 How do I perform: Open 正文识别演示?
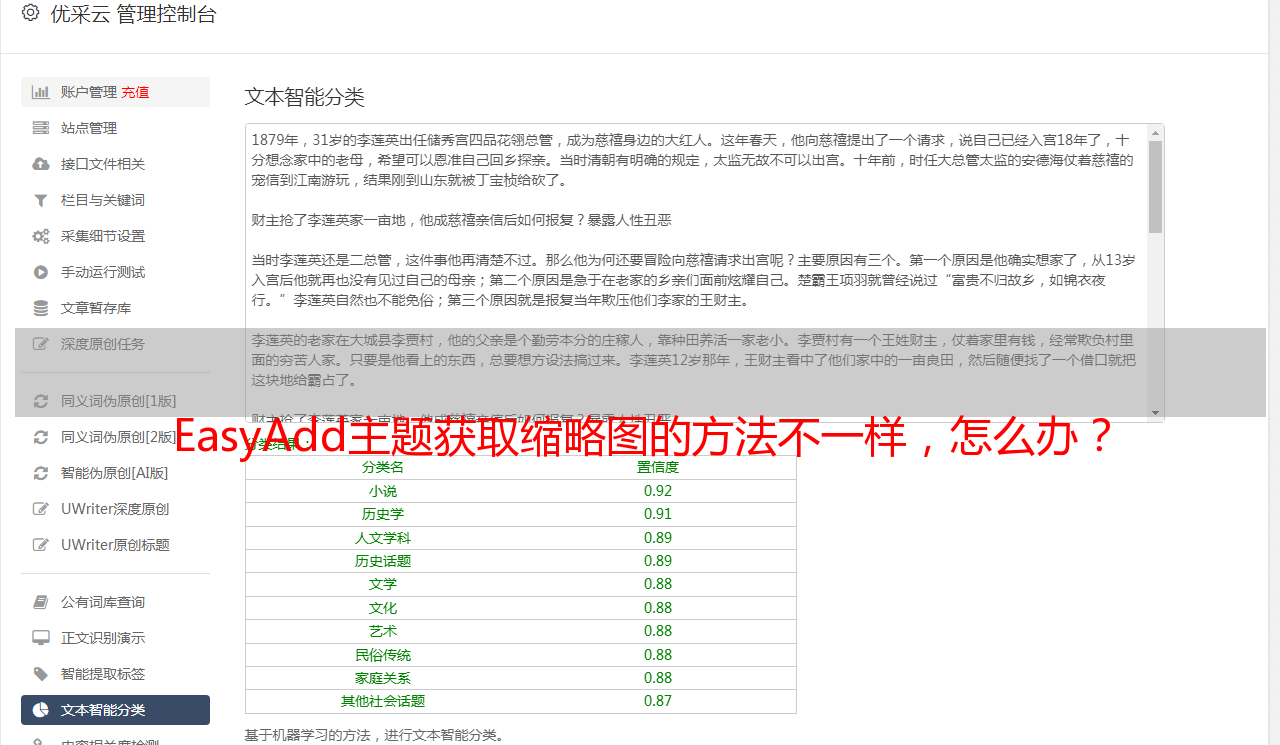pyautogui.click(x=115, y=638)
